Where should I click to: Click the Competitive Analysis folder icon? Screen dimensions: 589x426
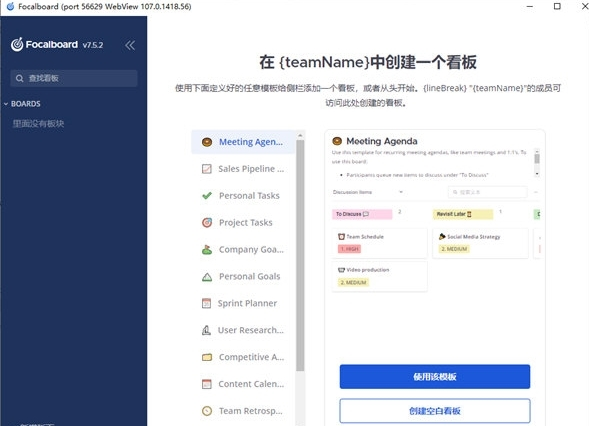tap(207, 357)
